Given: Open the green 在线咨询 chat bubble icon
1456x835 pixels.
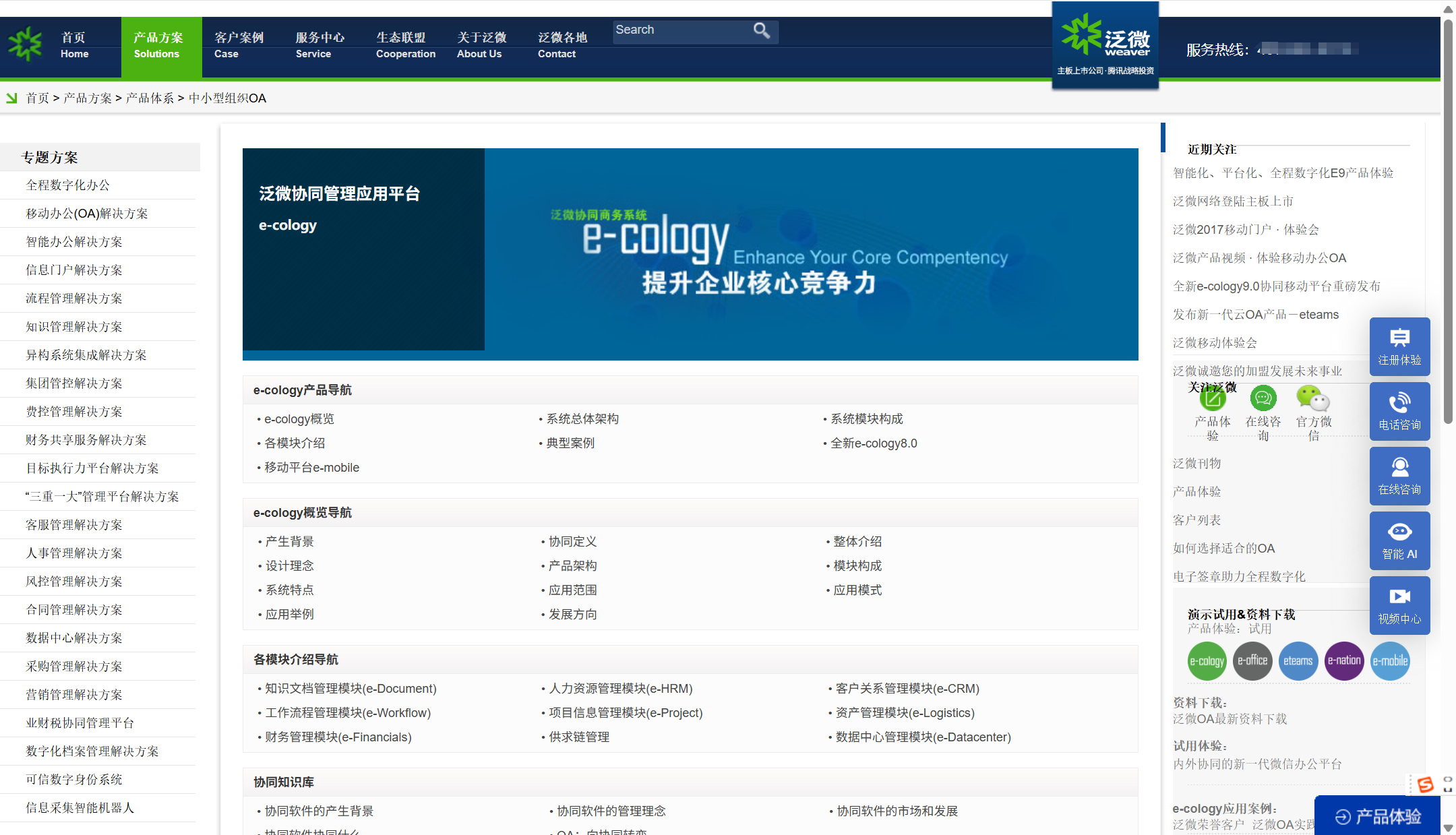Looking at the screenshot, I should click(x=1263, y=399).
